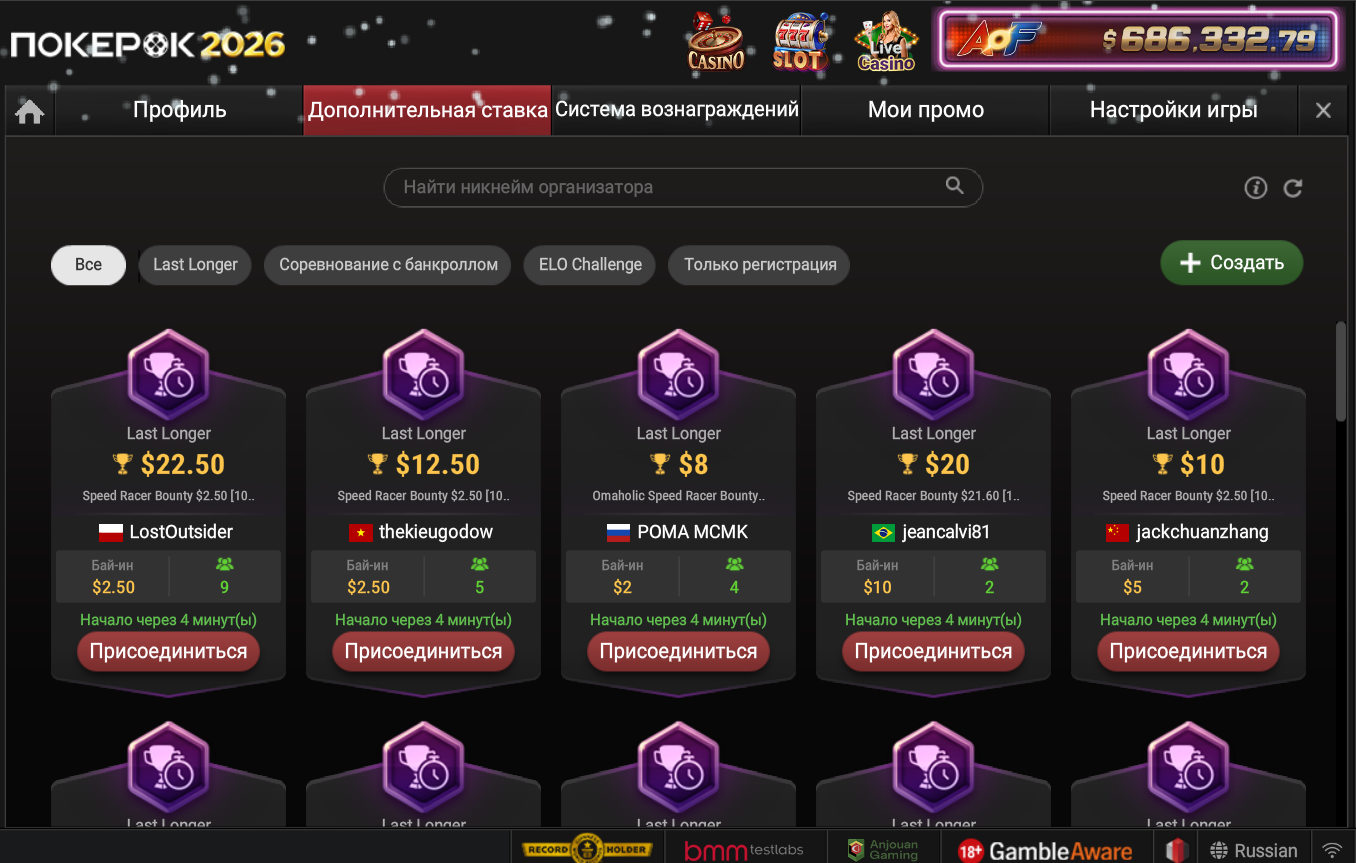
Task: Open the Мои промо tab
Action: point(926,110)
